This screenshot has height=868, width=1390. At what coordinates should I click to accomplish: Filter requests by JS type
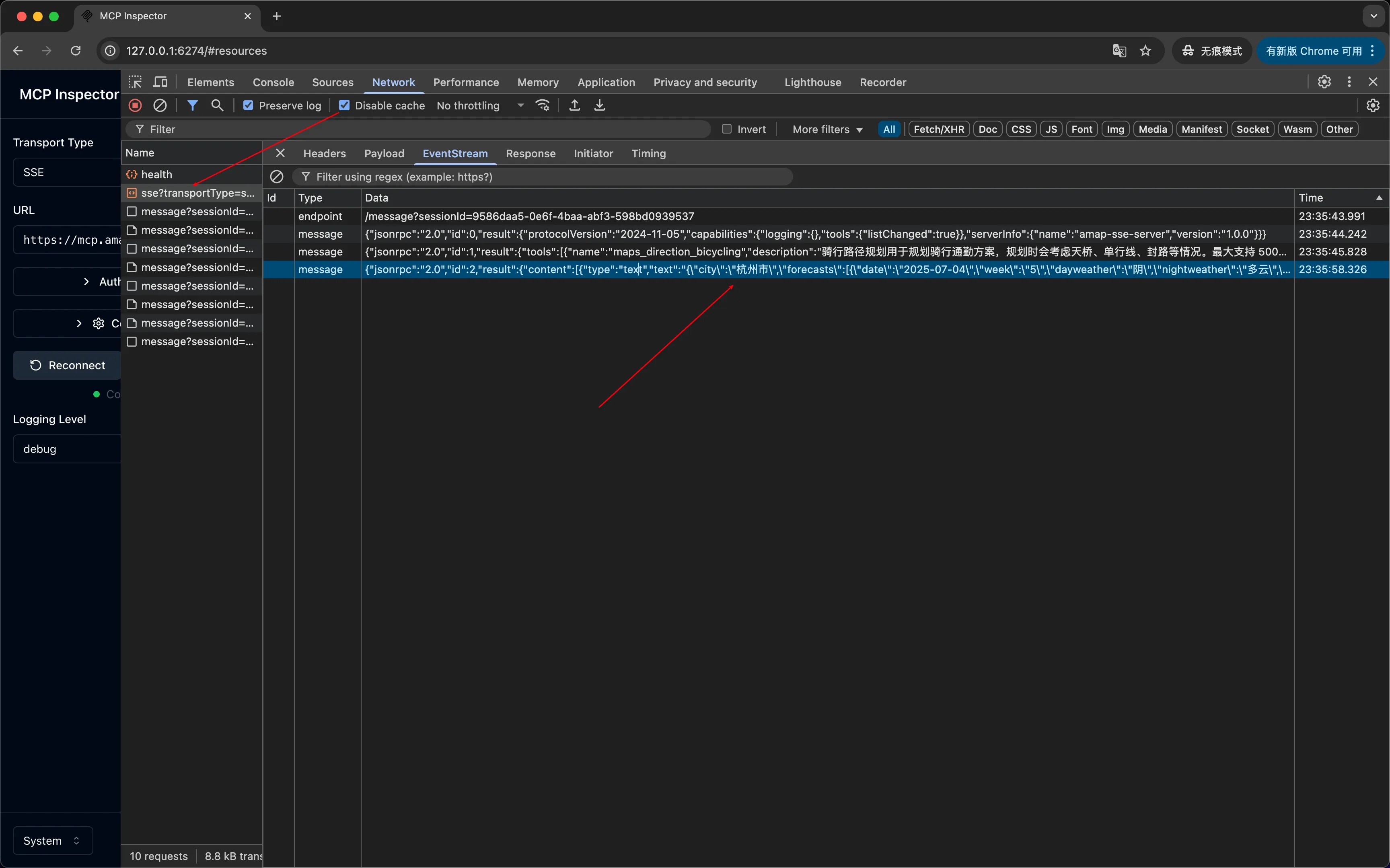tap(1051, 129)
